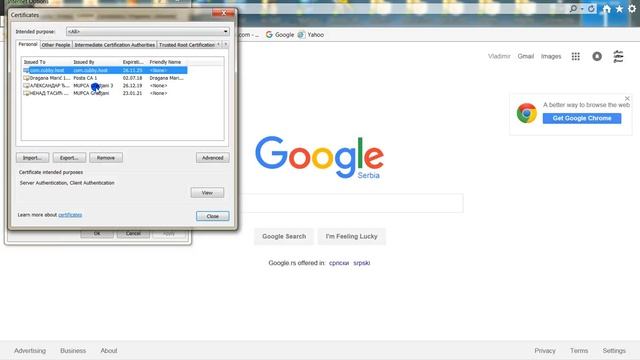The image size is (640, 360).
Task: Click the 23.01.21 expiration date cell
Action: tap(132, 93)
